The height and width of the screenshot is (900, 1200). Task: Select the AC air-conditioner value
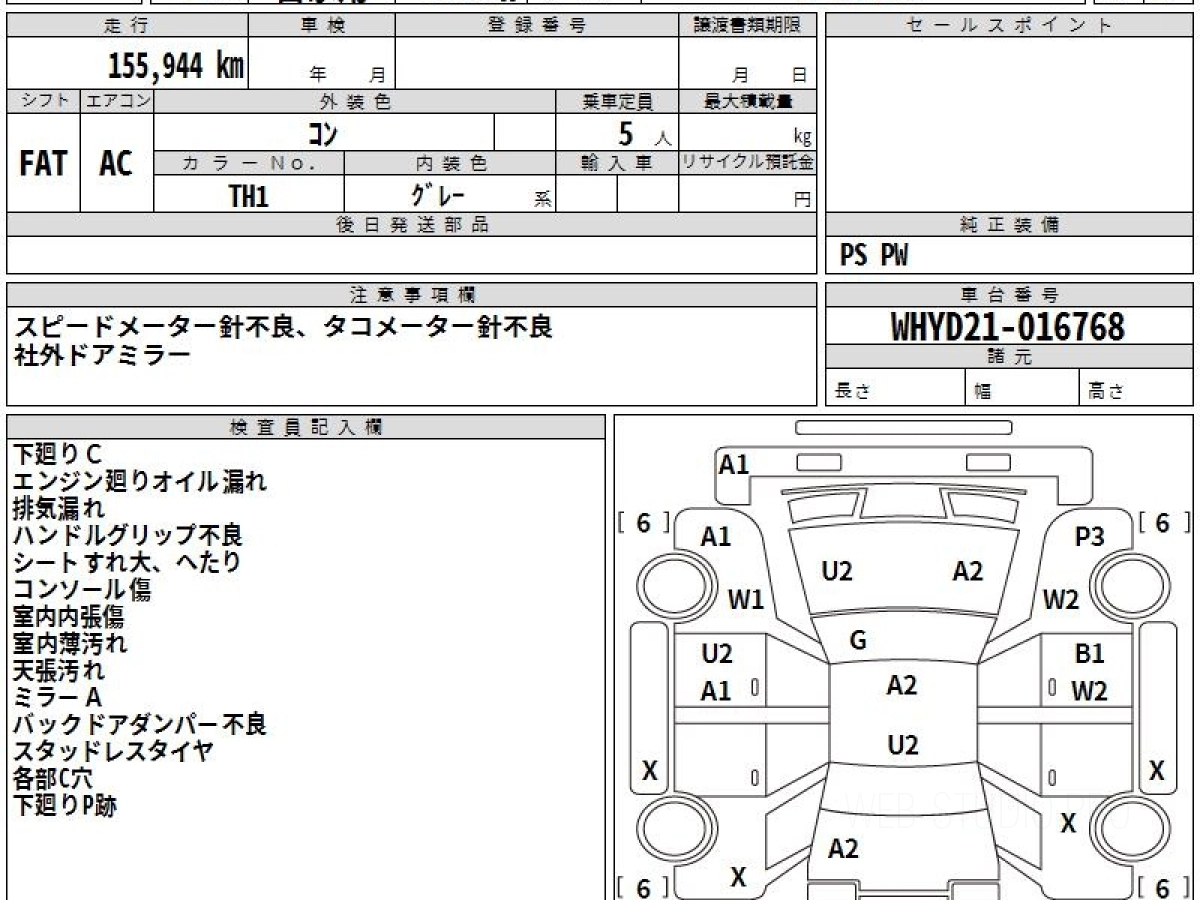(x=116, y=164)
